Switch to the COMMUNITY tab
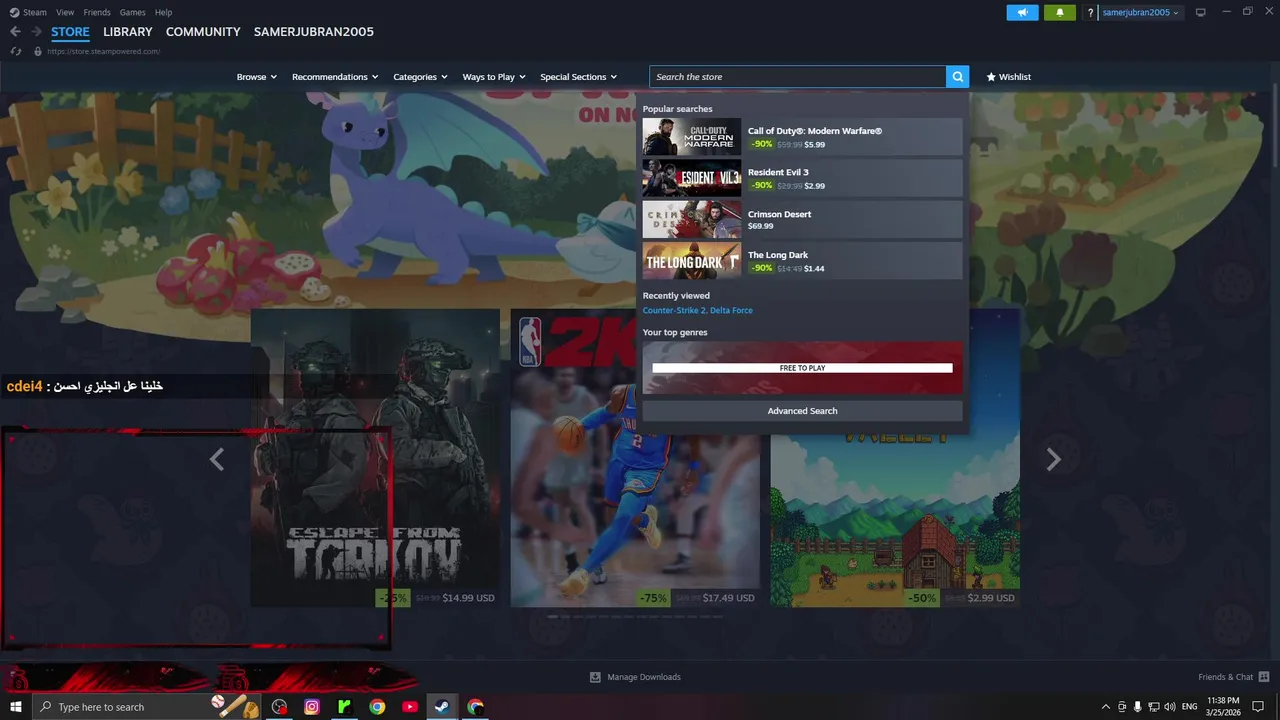1280x720 pixels. [x=203, y=32]
